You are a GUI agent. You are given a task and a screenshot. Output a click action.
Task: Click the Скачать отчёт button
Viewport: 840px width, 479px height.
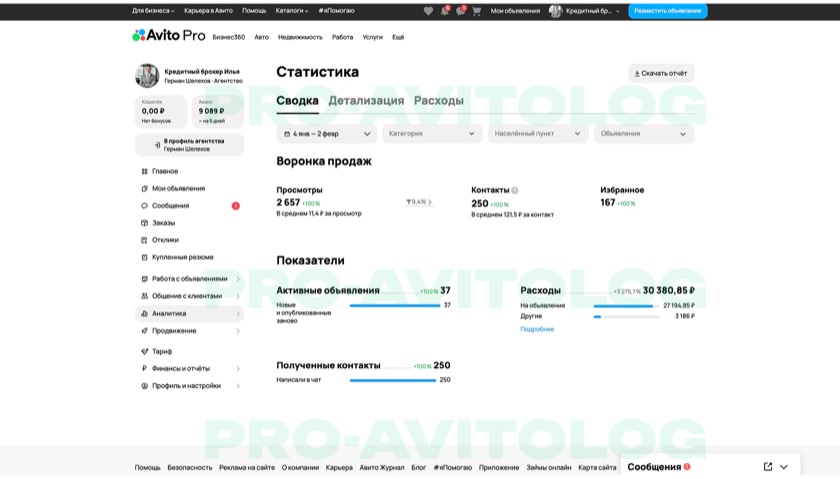point(661,73)
